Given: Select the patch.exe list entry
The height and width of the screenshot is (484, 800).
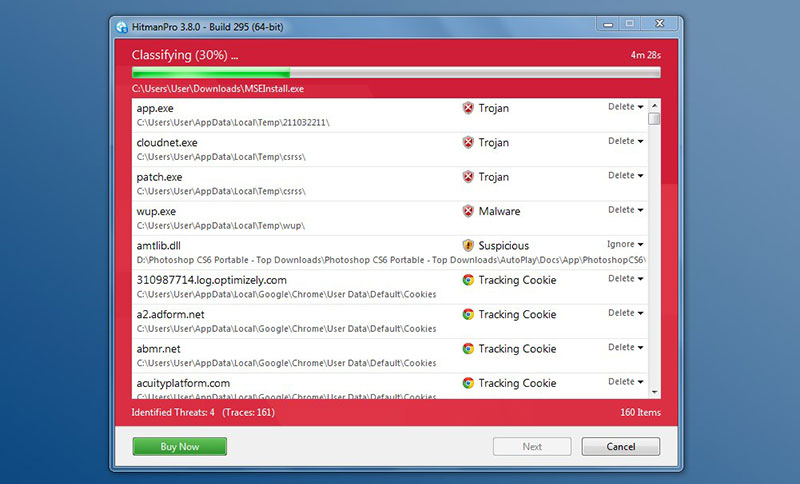Looking at the screenshot, I should pyautogui.click(x=390, y=184).
